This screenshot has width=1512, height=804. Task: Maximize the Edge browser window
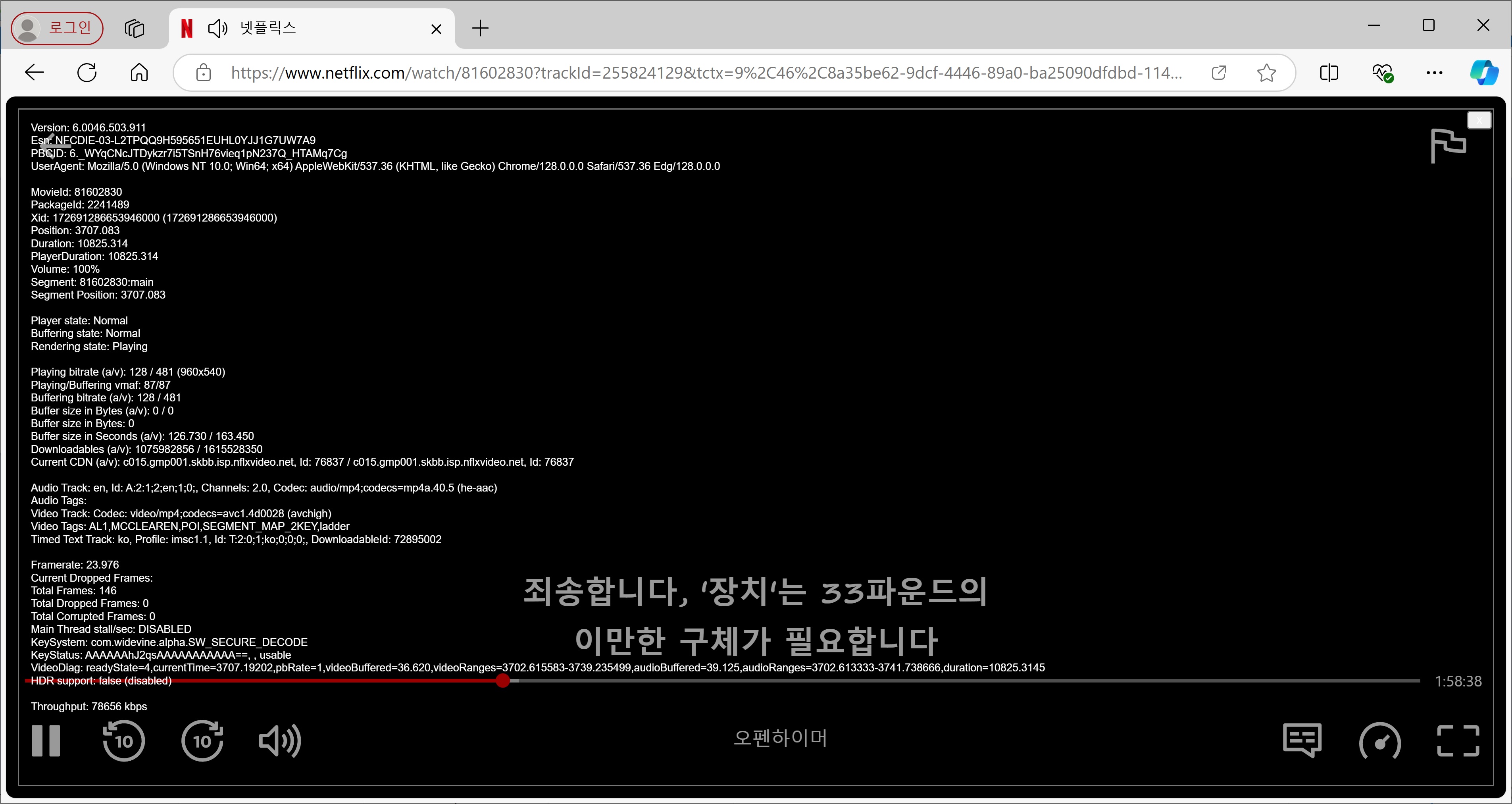[1429, 25]
